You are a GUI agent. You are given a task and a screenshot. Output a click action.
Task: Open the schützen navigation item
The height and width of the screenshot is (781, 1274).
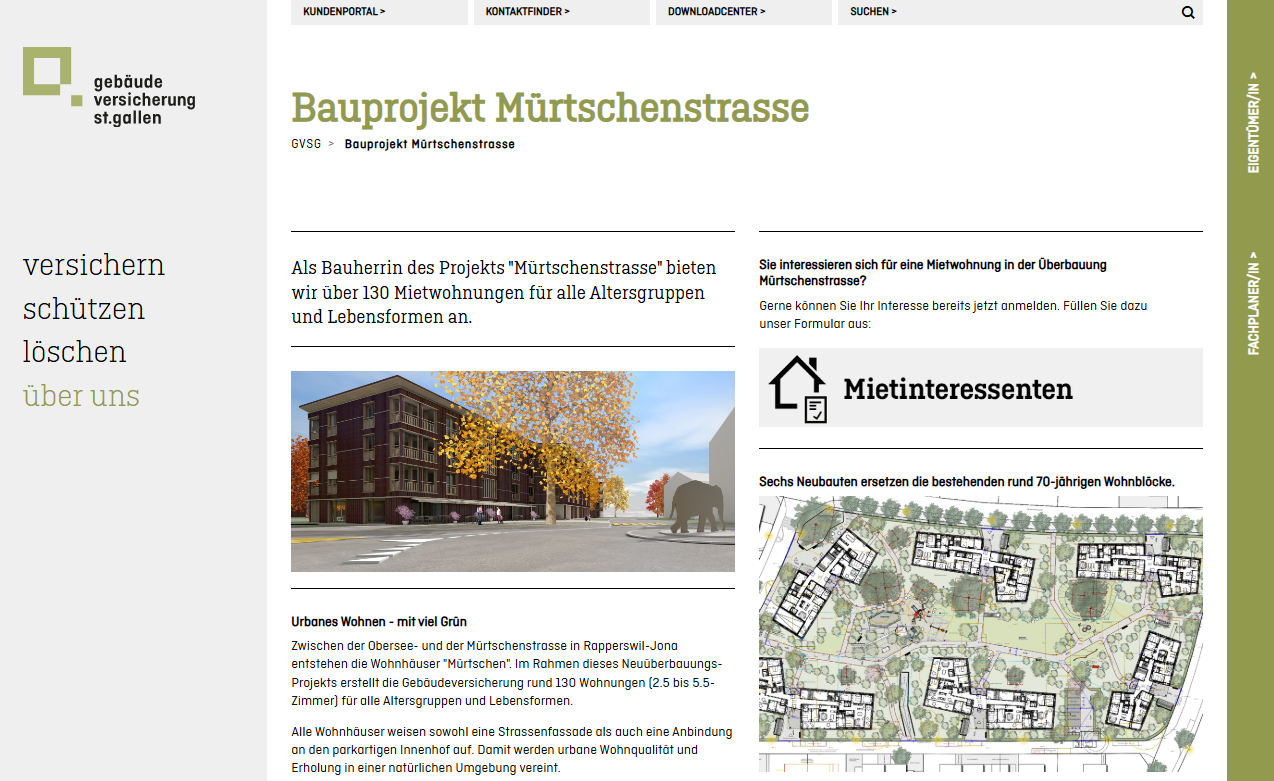click(x=84, y=309)
